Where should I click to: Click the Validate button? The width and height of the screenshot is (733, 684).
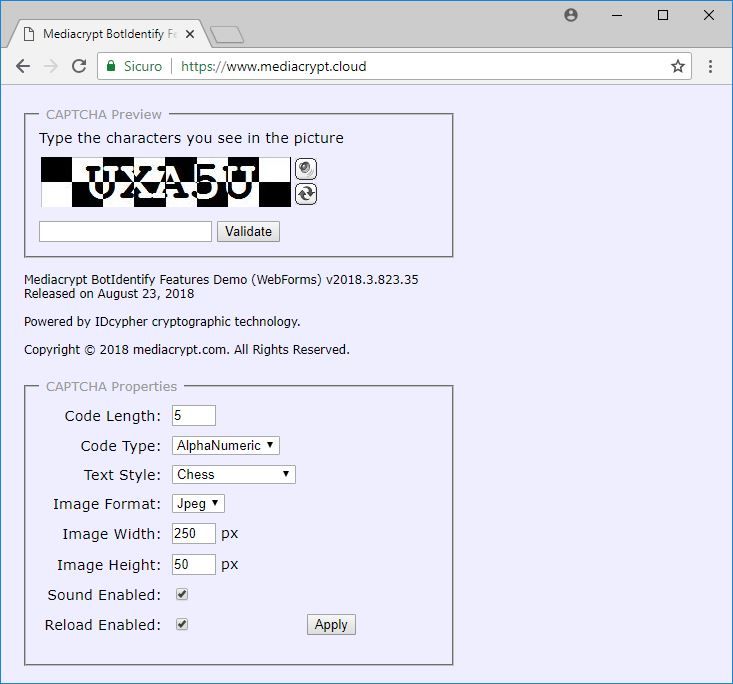[x=248, y=231]
